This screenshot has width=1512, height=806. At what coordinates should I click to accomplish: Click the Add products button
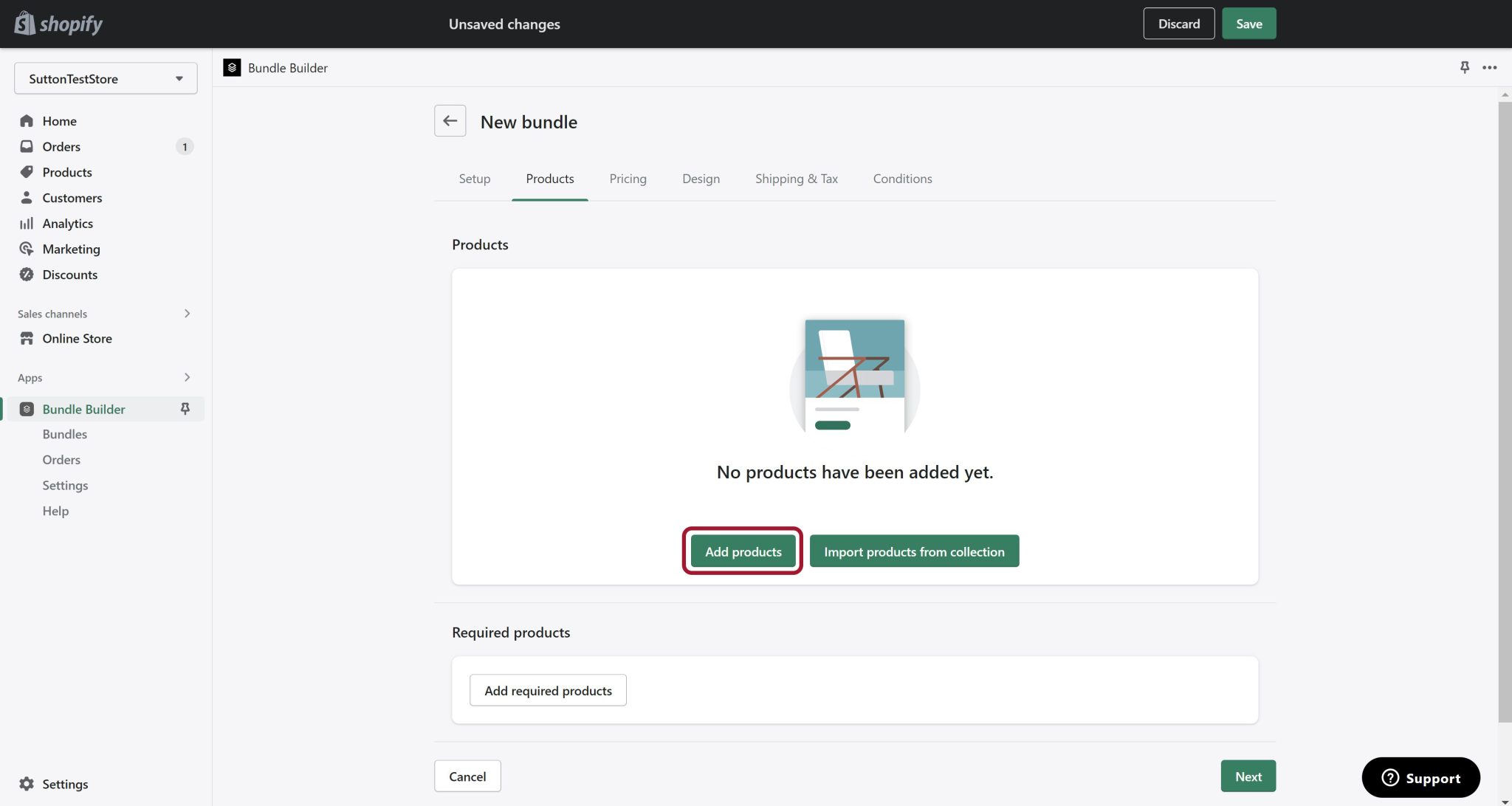743,551
